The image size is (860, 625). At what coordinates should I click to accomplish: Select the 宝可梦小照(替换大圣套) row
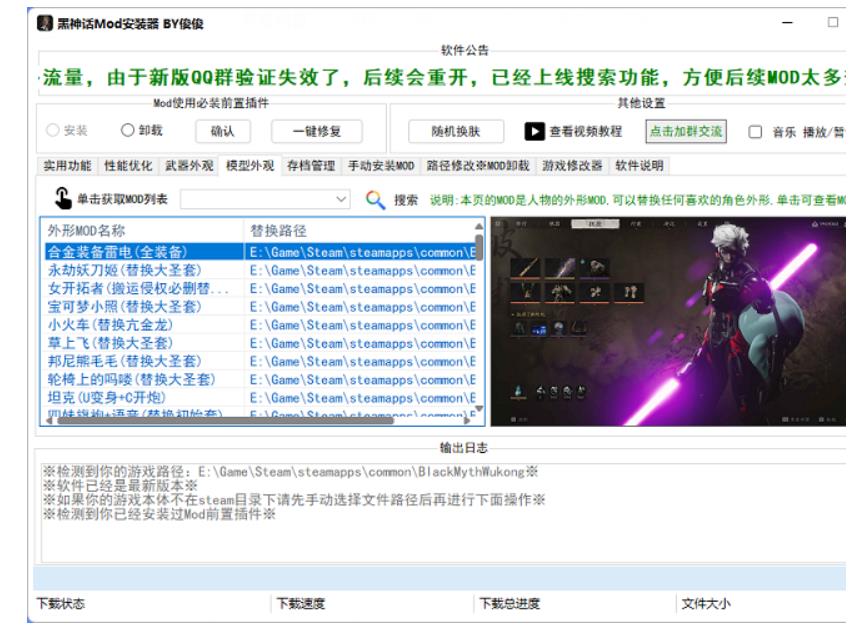[x=260, y=306]
